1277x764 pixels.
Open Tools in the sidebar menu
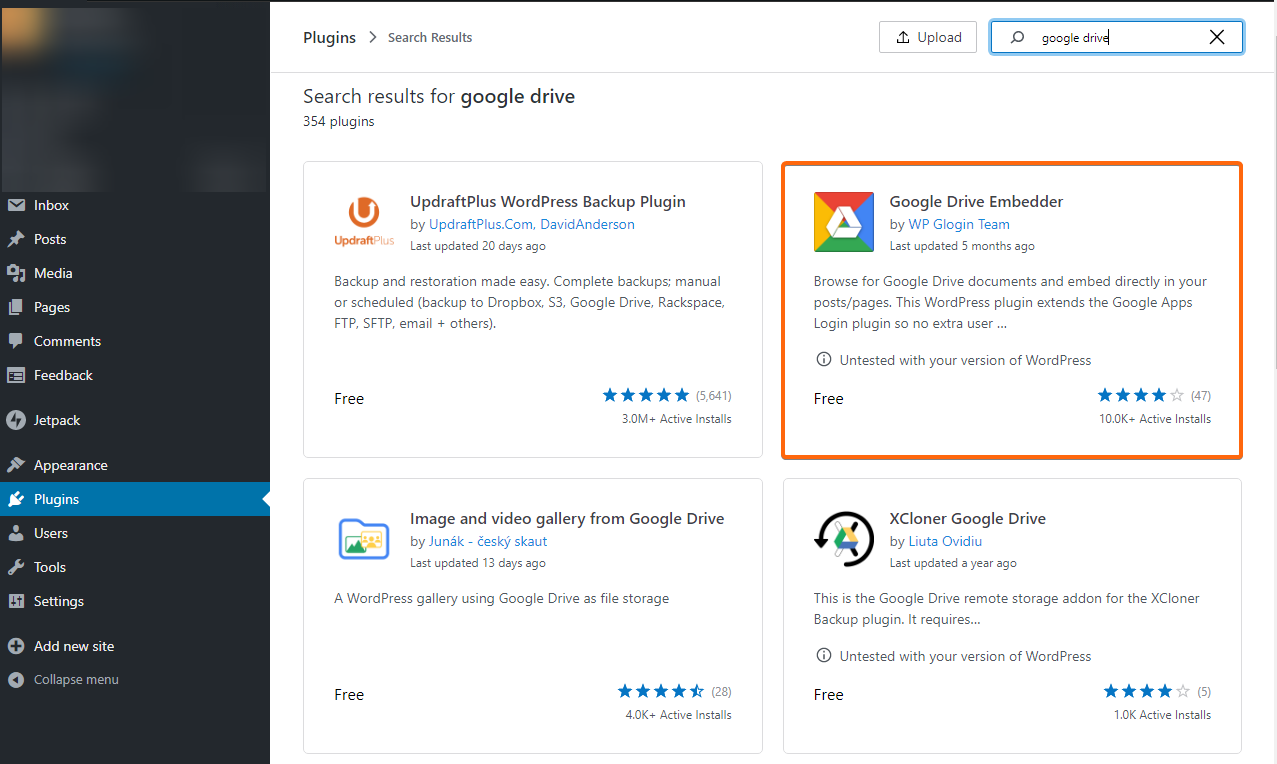coord(135,567)
